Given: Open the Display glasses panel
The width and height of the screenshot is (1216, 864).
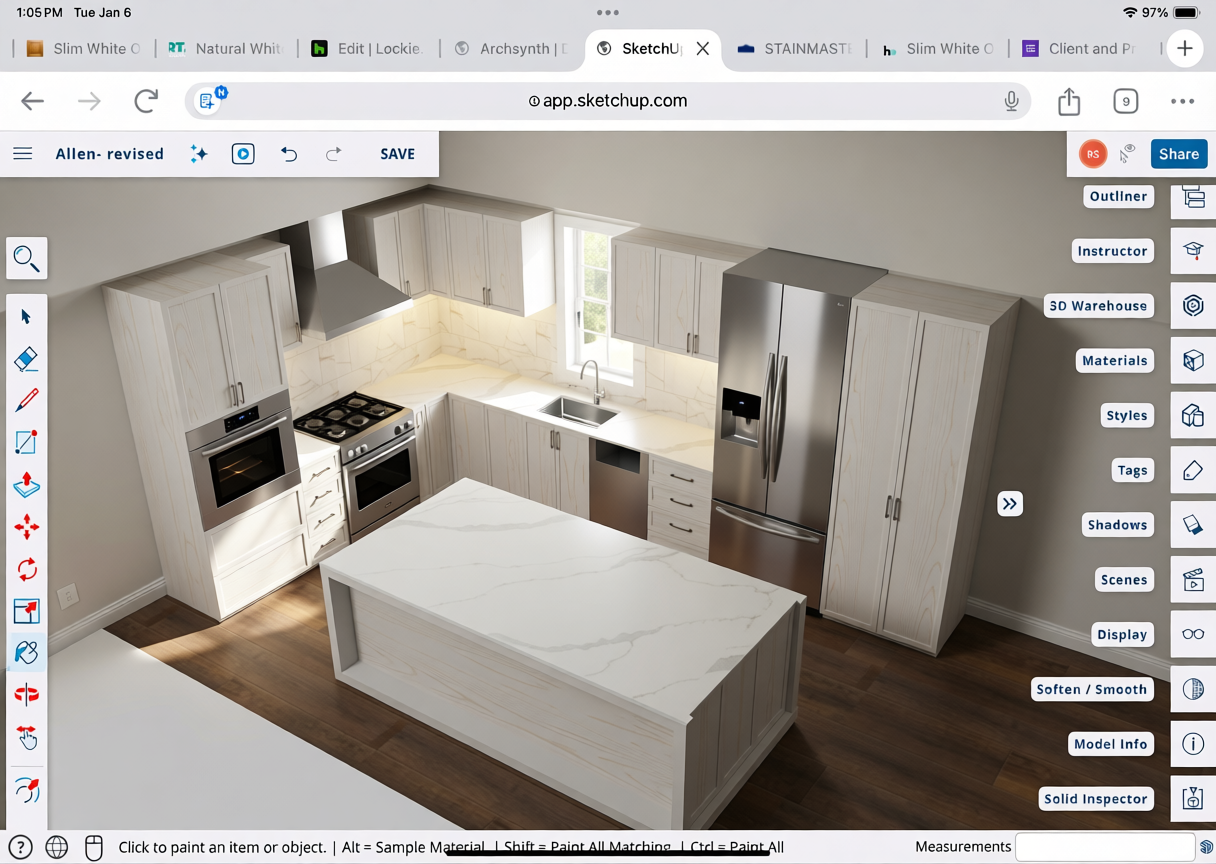Looking at the screenshot, I should tap(1193, 634).
